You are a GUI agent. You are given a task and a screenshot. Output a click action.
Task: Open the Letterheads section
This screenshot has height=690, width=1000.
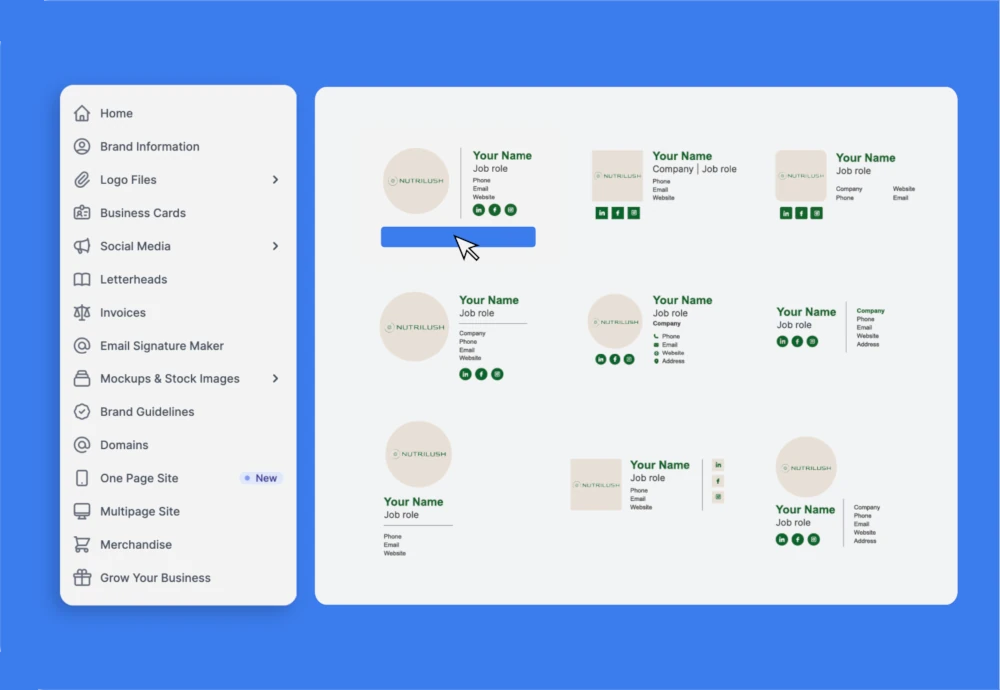[133, 280]
